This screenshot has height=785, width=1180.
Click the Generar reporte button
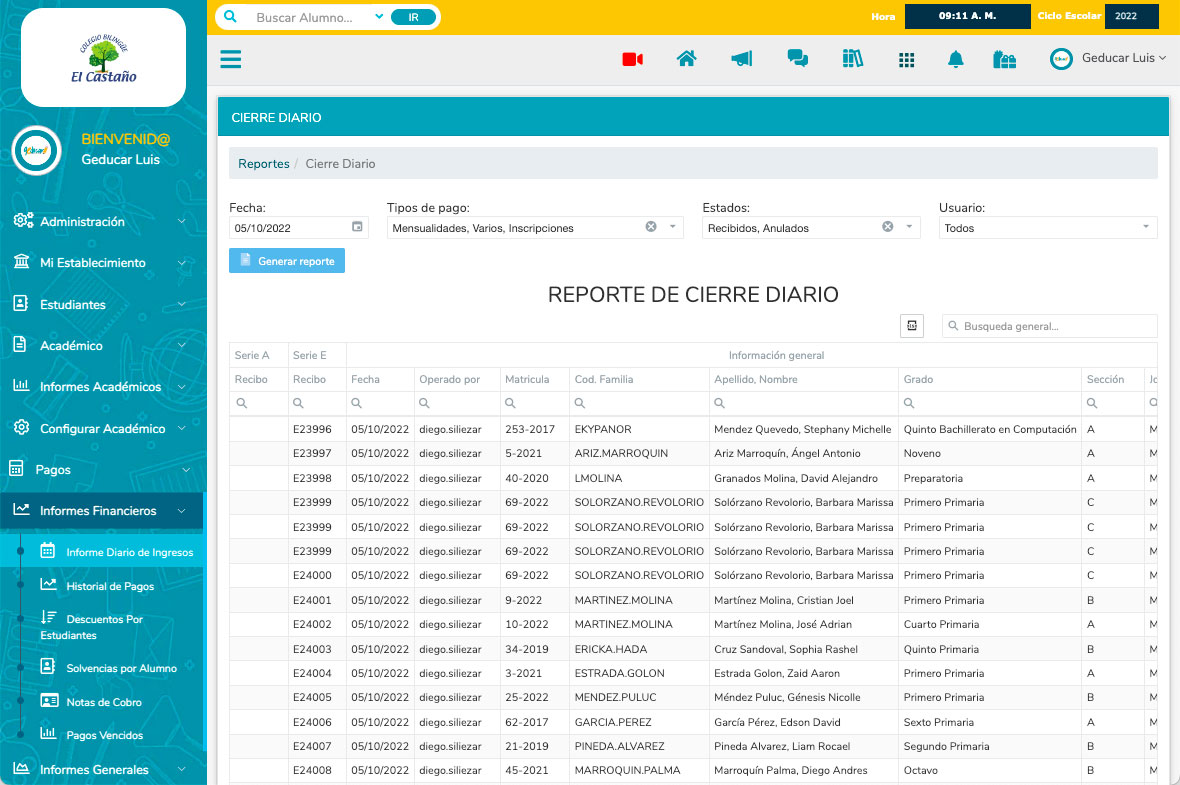(x=287, y=260)
